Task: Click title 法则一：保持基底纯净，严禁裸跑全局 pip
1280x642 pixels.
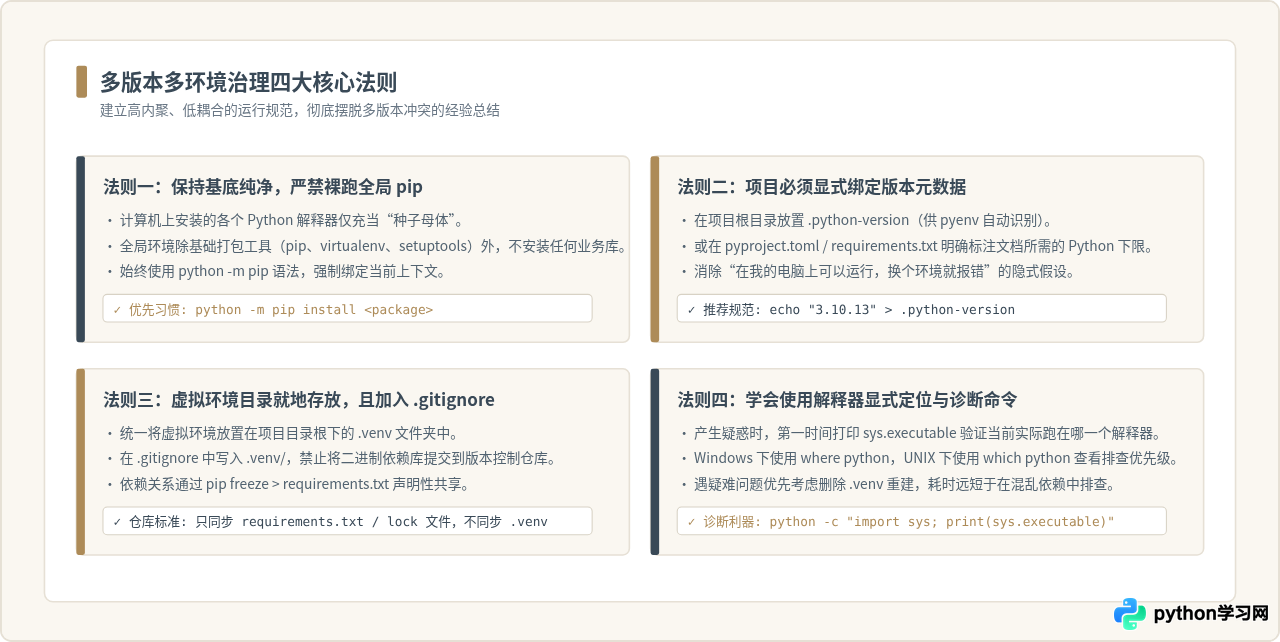Action: (263, 187)
